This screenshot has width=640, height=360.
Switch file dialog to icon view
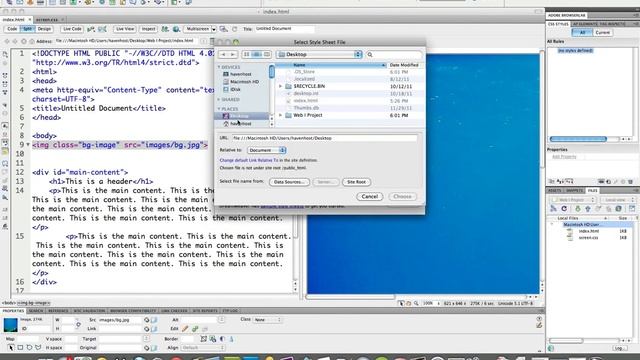(x=247, y=54)
